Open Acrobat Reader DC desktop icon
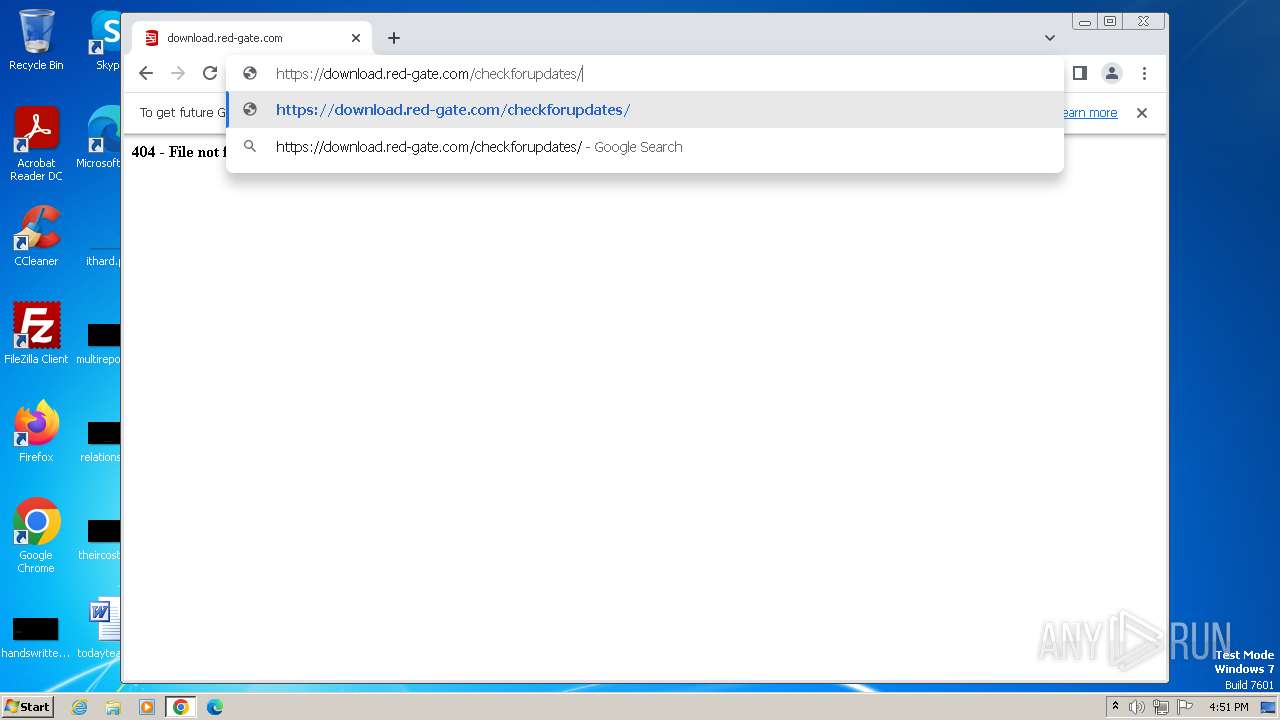 [x=36, y=144]
